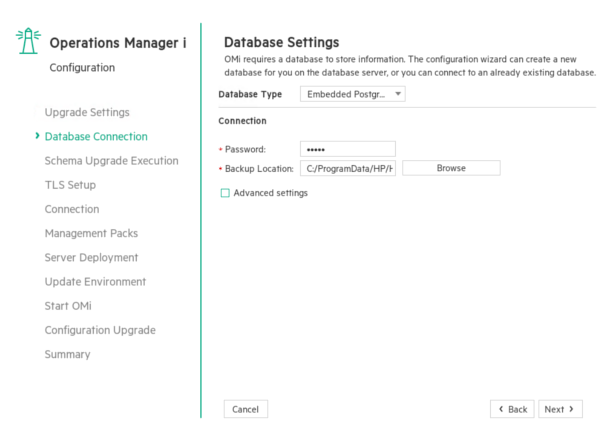Select the Server Deployment step
Screen dimensions: 610x441
[x=91, y=257]
